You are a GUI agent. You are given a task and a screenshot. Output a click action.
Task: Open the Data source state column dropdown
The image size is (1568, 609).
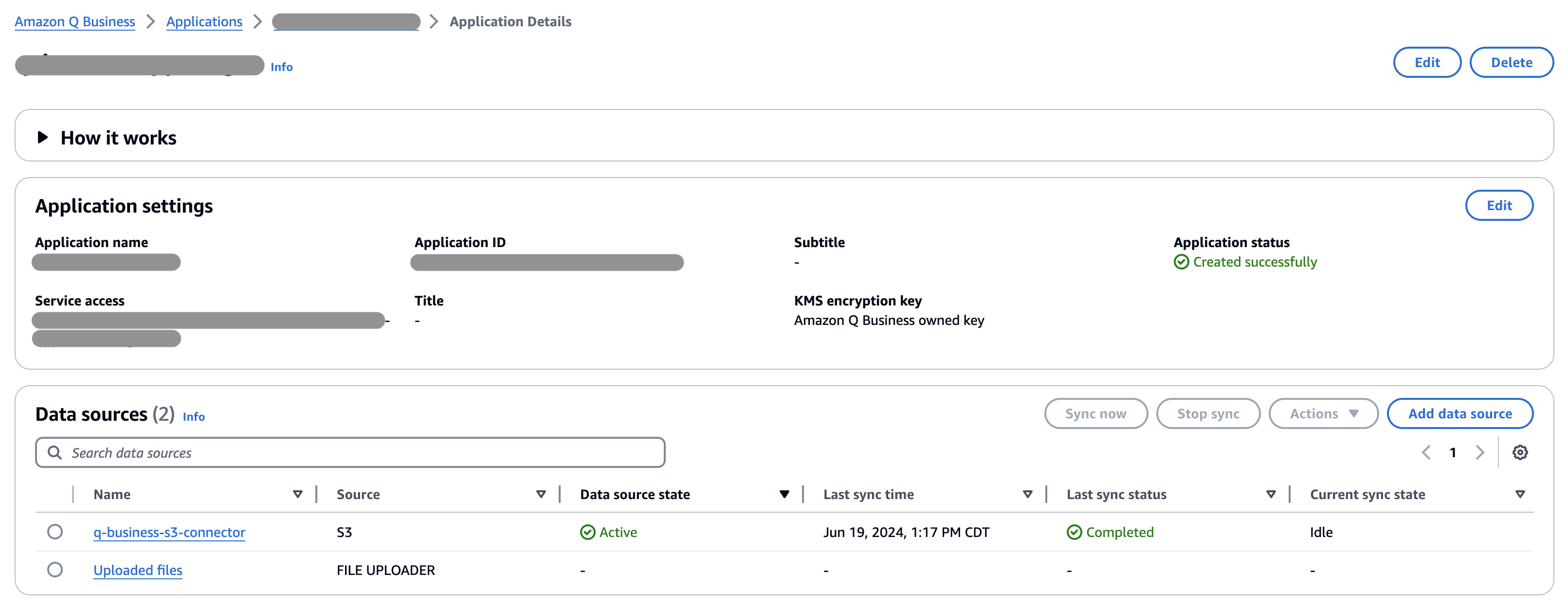784,494
